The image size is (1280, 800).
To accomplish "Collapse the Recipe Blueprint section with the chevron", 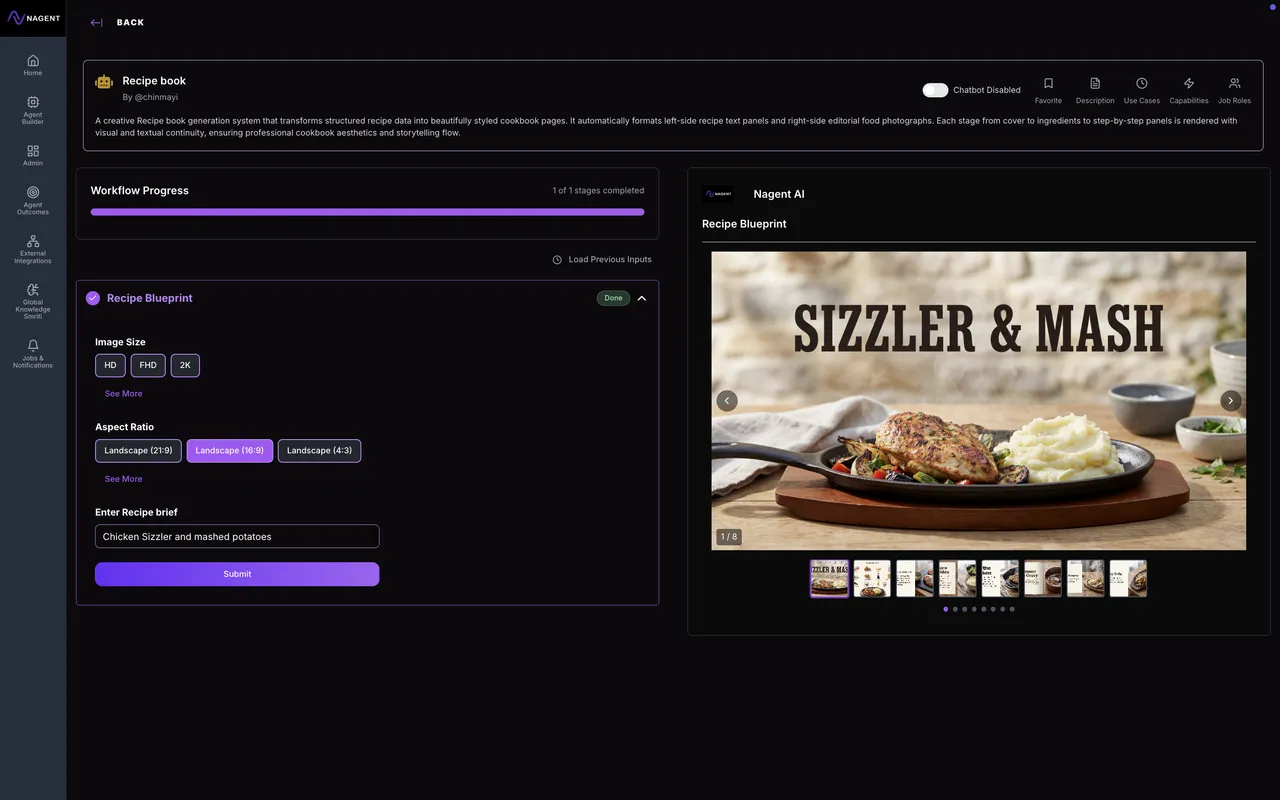I will pyautogui.click(x=642, y=298).
